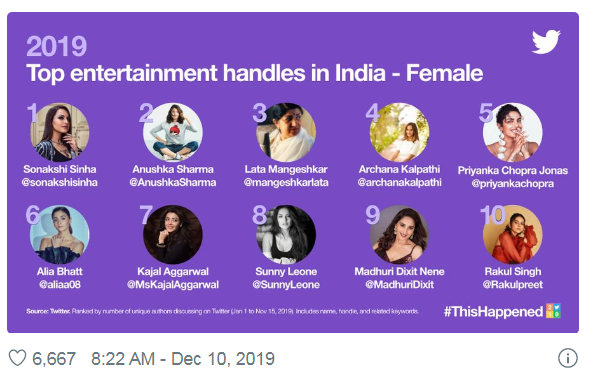Click the Source: Twitter footnote text
The height and width of the screenshot is (375, 593).
click(x=222, y=311)
